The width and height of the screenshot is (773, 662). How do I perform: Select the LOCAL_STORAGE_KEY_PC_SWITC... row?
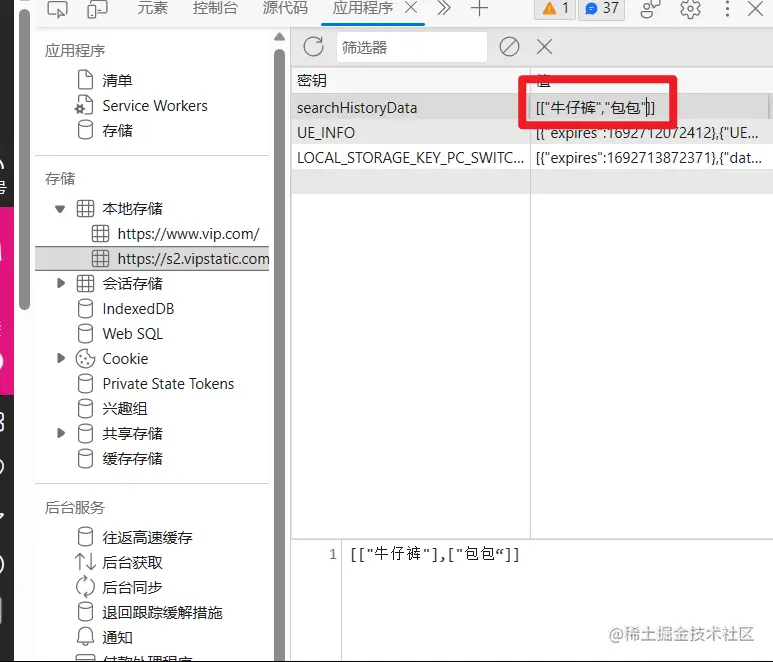(x=411, y=158)
